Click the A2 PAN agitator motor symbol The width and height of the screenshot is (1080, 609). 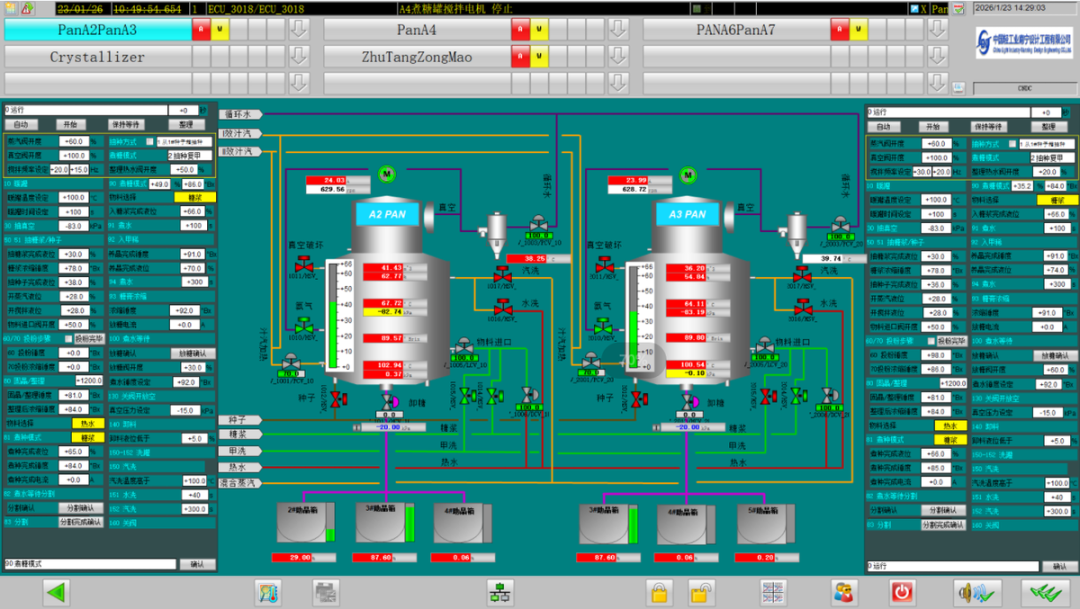[x=387, y=174]
